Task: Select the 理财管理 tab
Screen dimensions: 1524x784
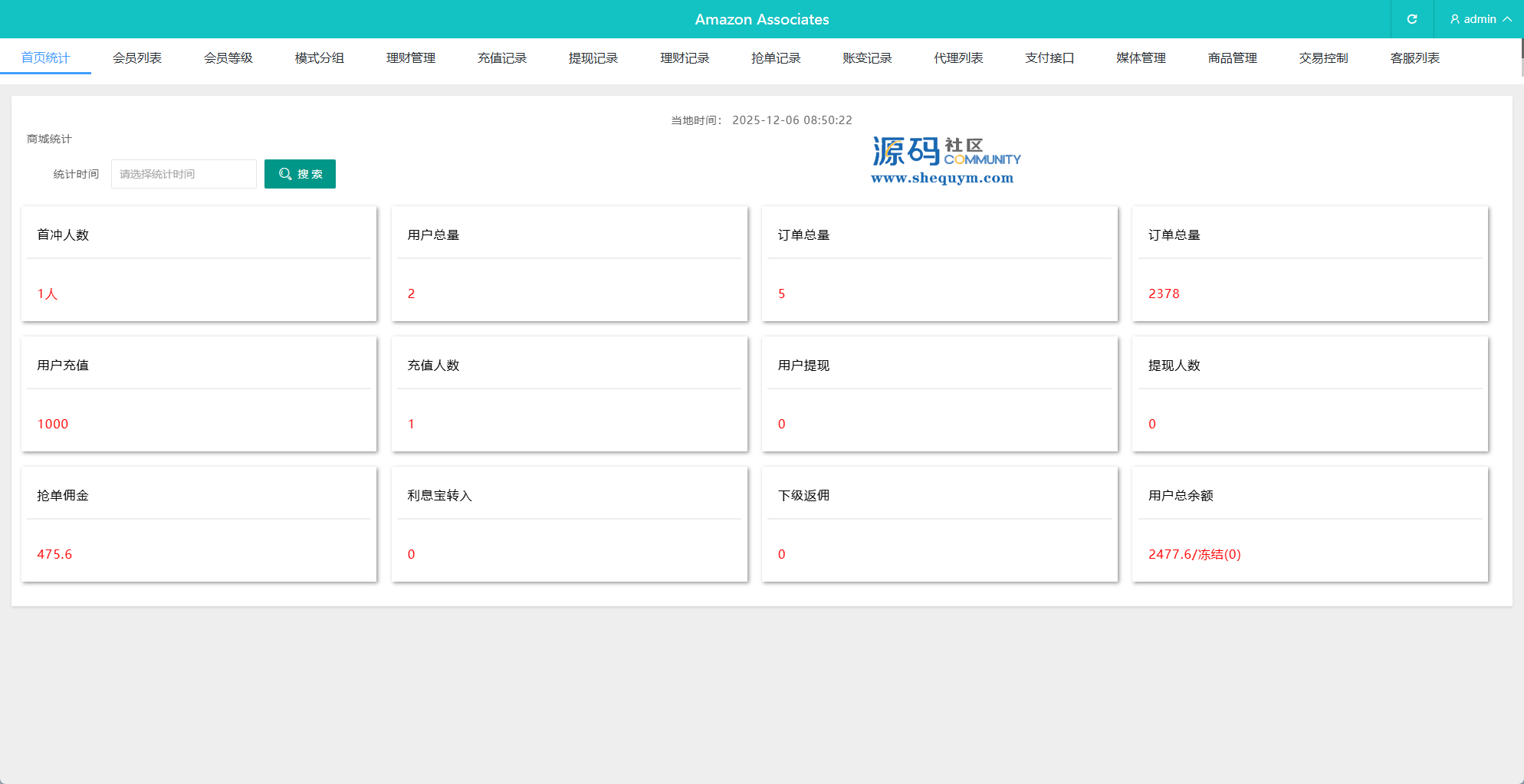Action: [x=411, y=58]
